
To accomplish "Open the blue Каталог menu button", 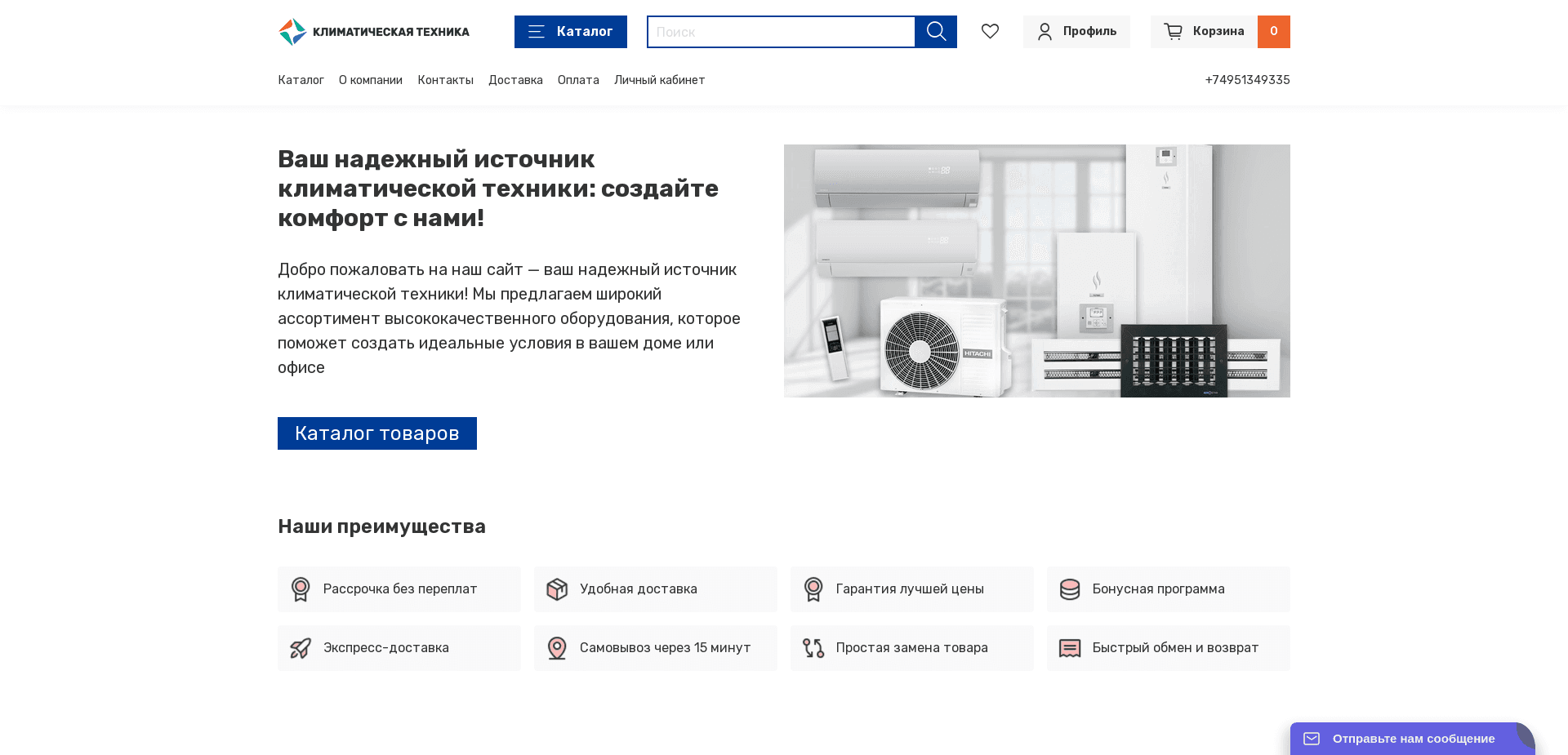I will [x=570, y=31].
